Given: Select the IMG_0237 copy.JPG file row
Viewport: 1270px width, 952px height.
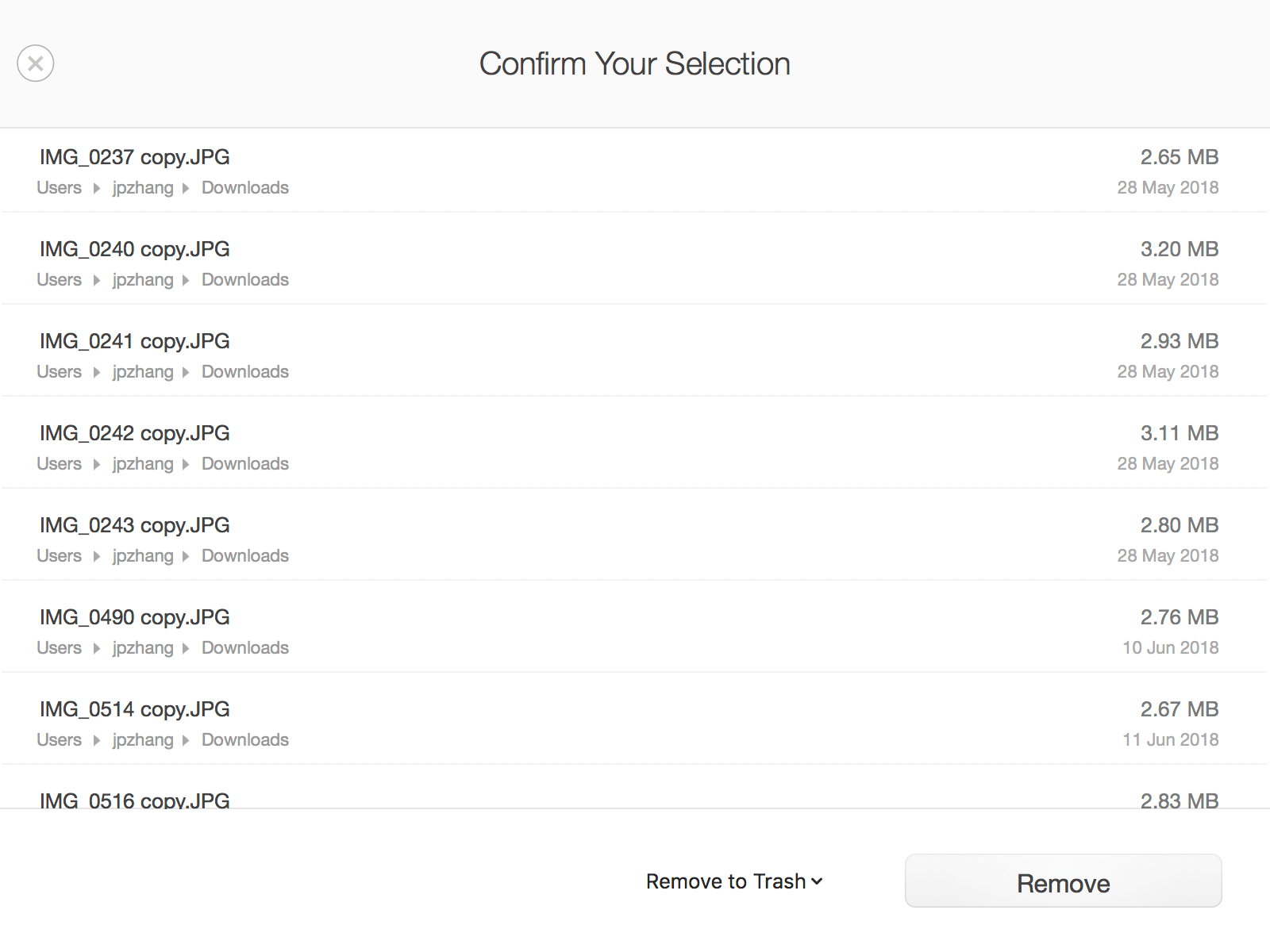Looking at the screenshot, I should tap(635, 171).
